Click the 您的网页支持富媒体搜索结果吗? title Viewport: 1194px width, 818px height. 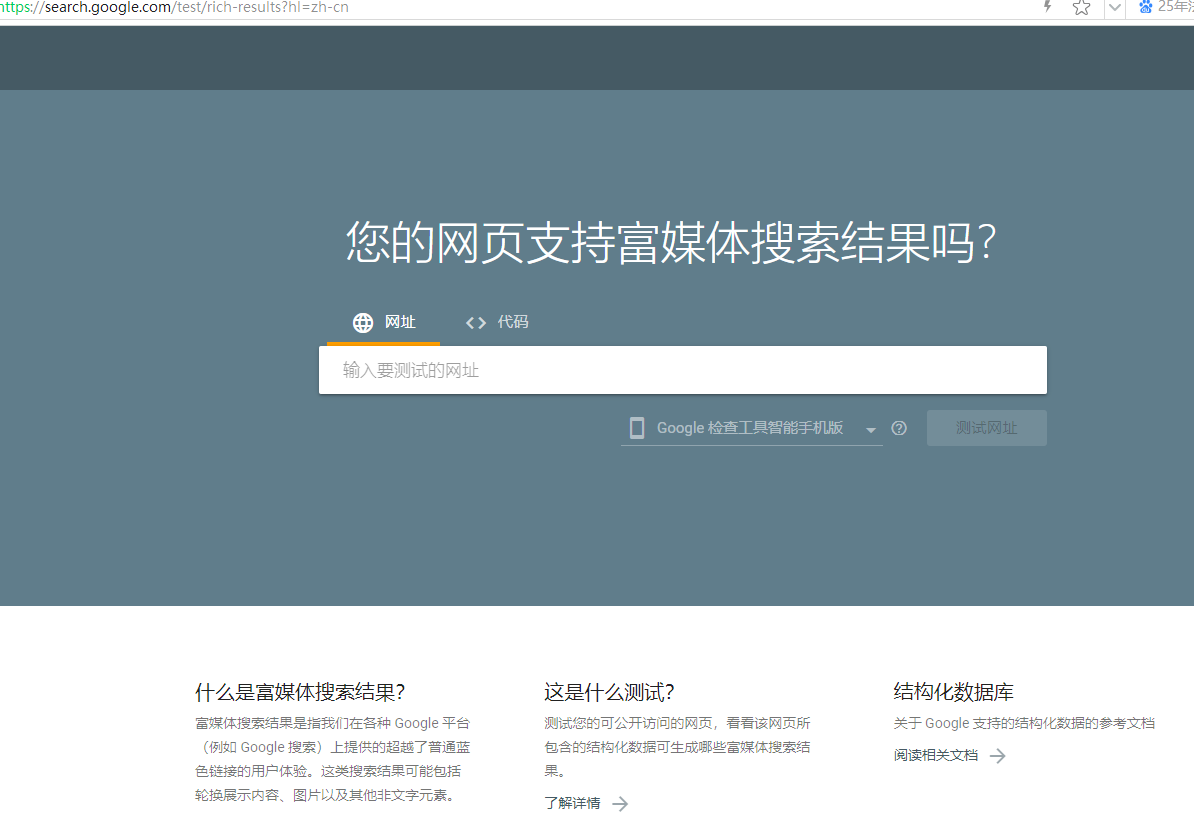pyautogui.click(x=672, y=243)
